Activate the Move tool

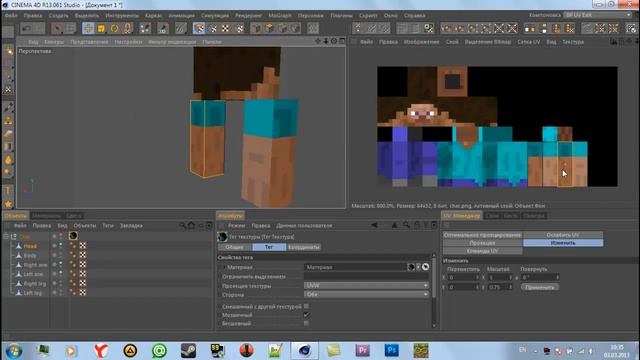(88, 28)
